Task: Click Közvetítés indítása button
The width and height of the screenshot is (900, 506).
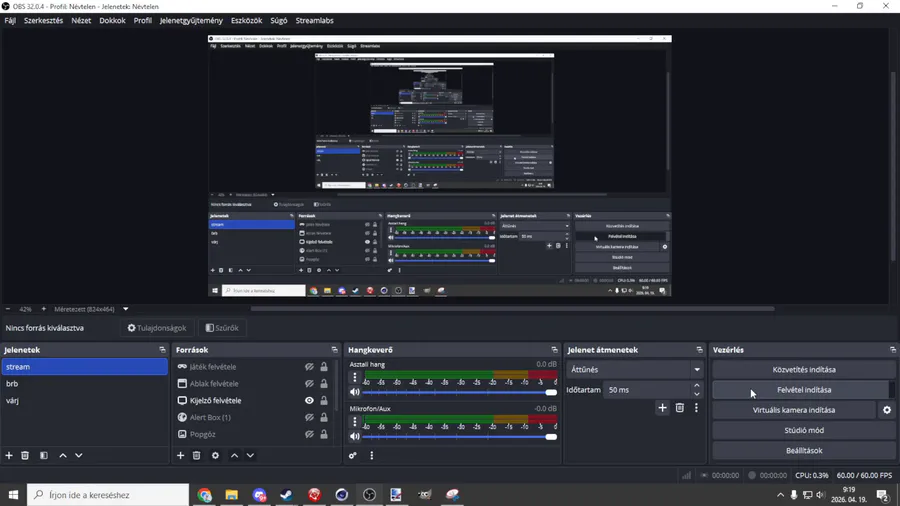Action: (x=804, y=369)
